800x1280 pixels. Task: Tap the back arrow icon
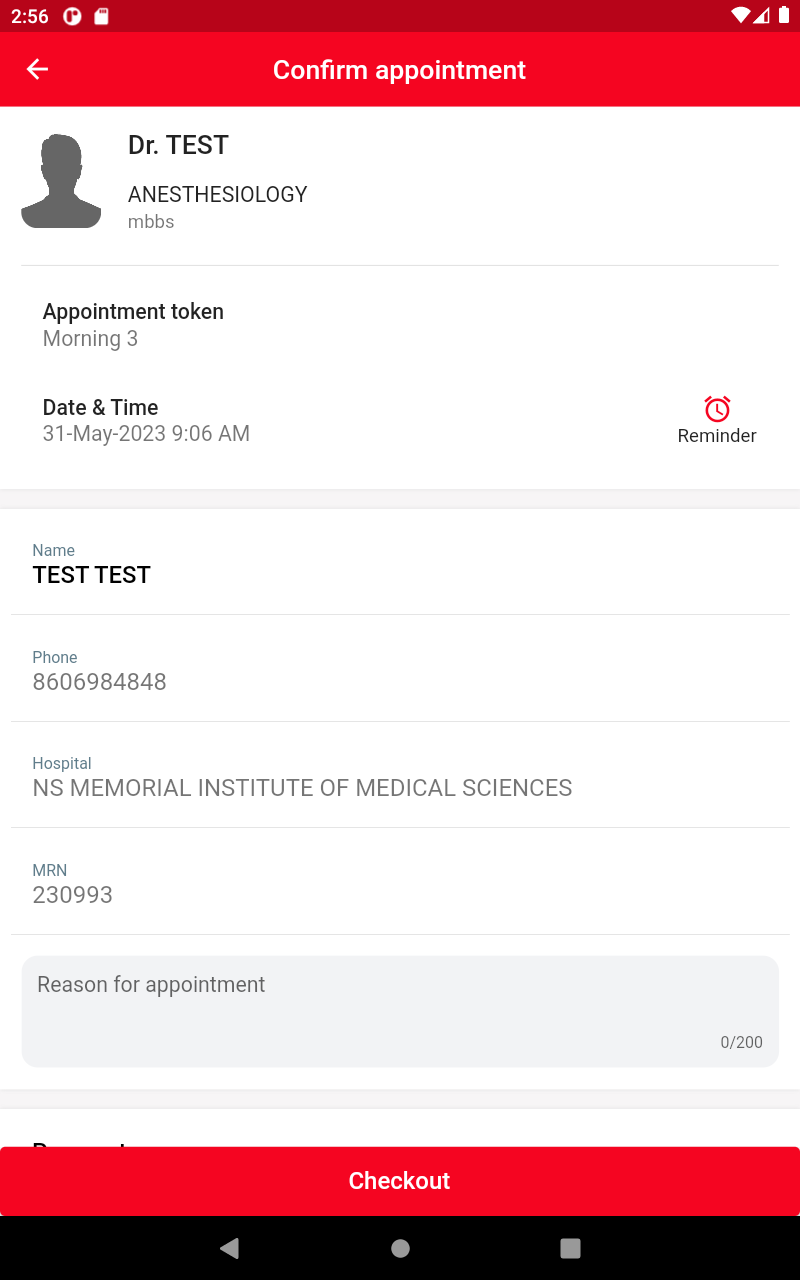pyautogui.click(x=37, y=69)
